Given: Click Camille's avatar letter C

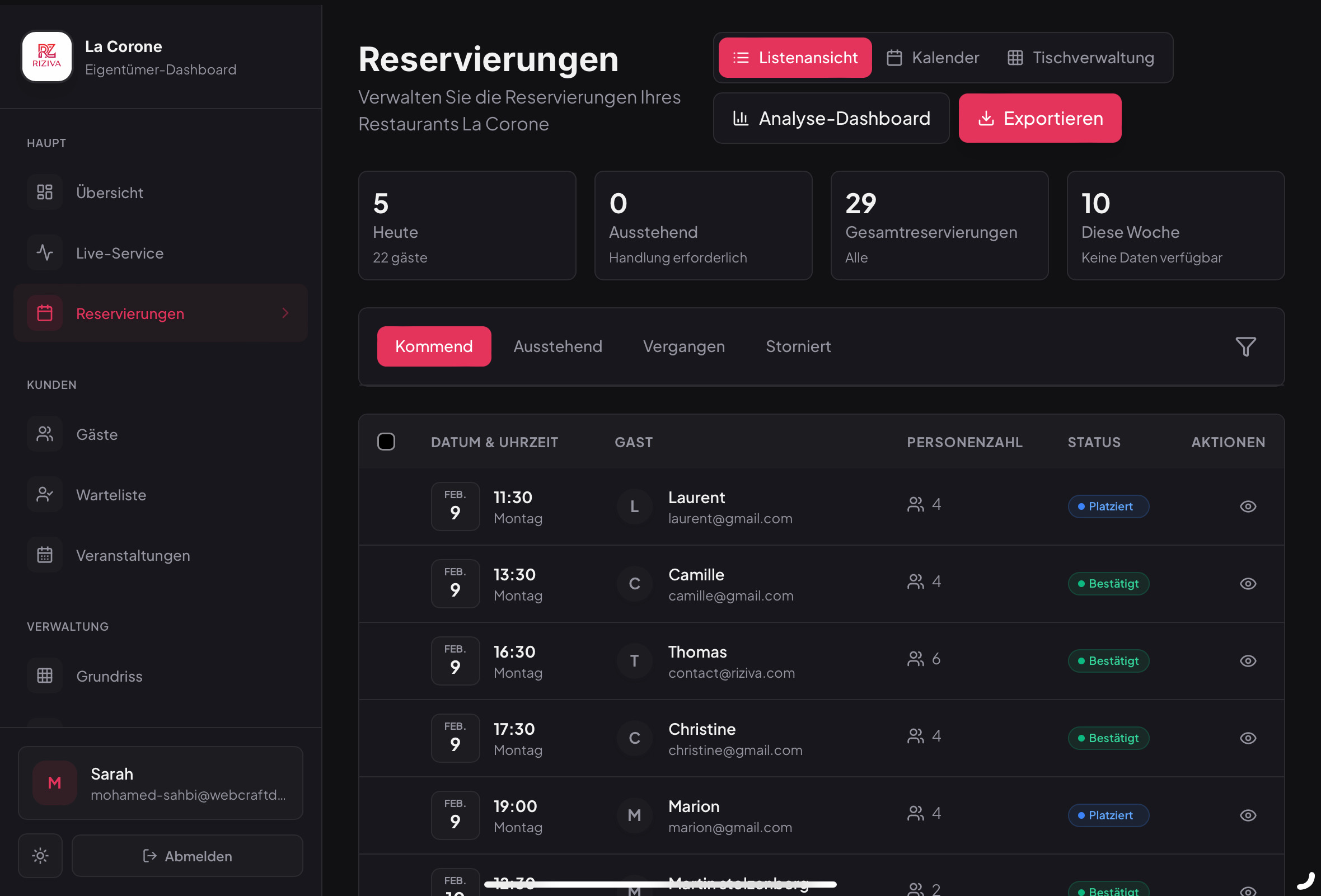Looking at the screenshot, I should (x=634, y=584).
